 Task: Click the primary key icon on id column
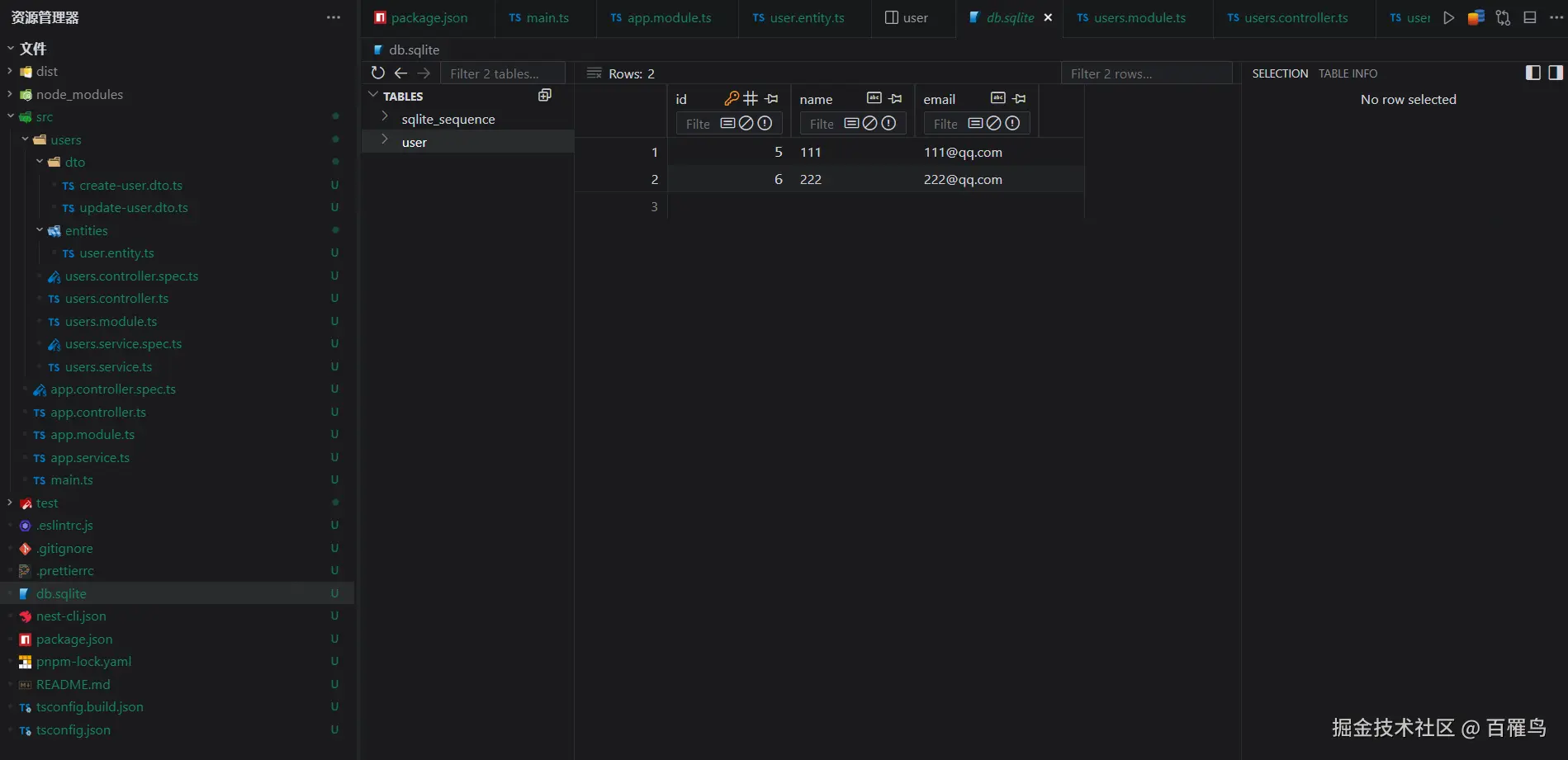(732, 99)
